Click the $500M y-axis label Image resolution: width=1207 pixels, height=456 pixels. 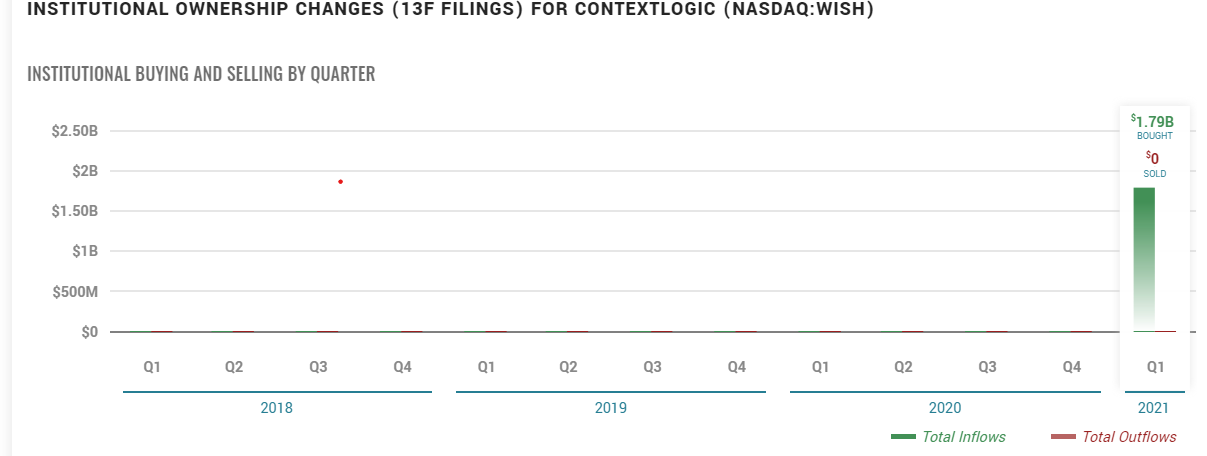(74, 292)
